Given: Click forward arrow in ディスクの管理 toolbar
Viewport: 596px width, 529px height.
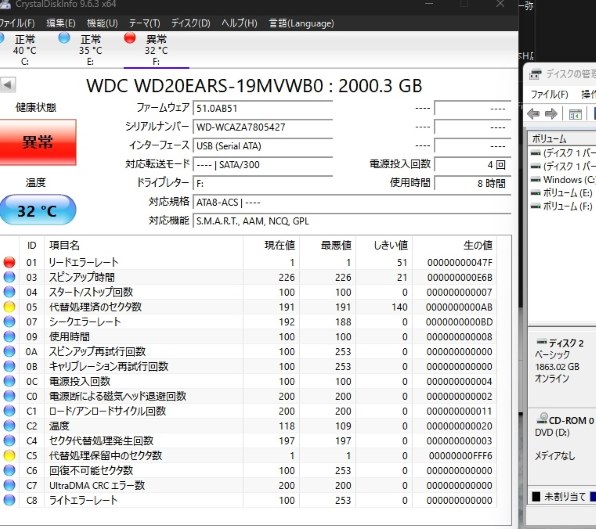Looking at the screenshot, I should pos(551,114).
